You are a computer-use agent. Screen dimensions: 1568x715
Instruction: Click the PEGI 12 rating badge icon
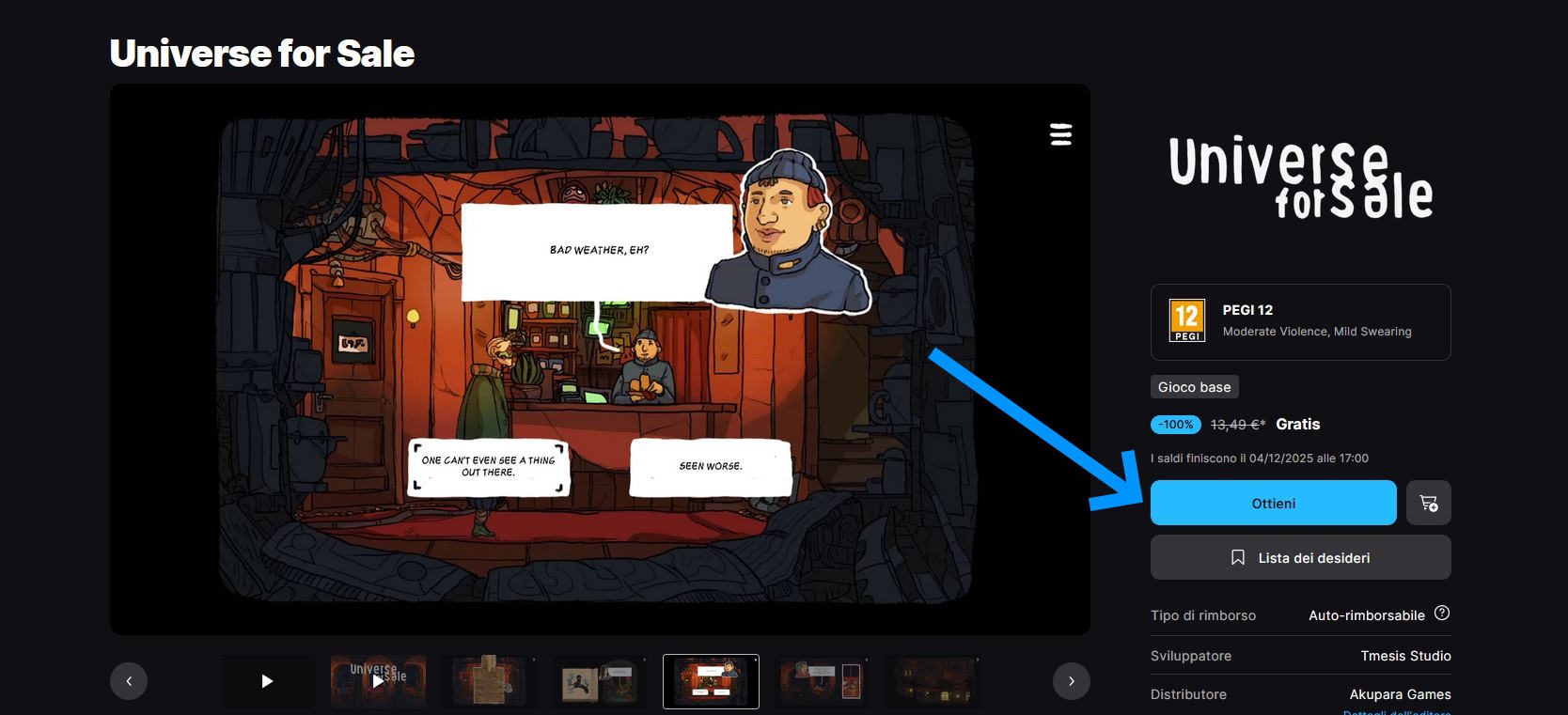1186,320
